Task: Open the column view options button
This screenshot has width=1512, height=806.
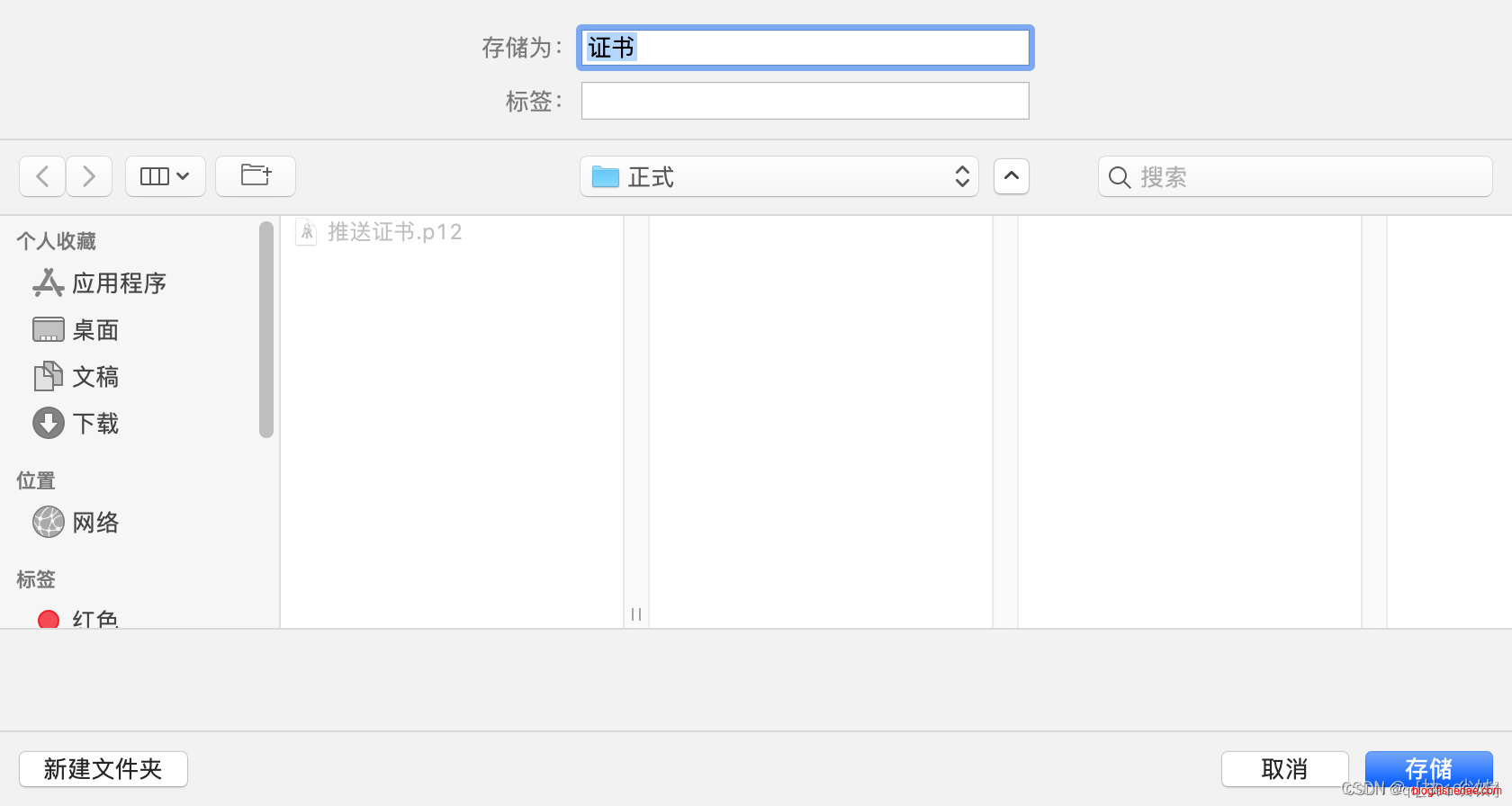Action: coord(166,176)
